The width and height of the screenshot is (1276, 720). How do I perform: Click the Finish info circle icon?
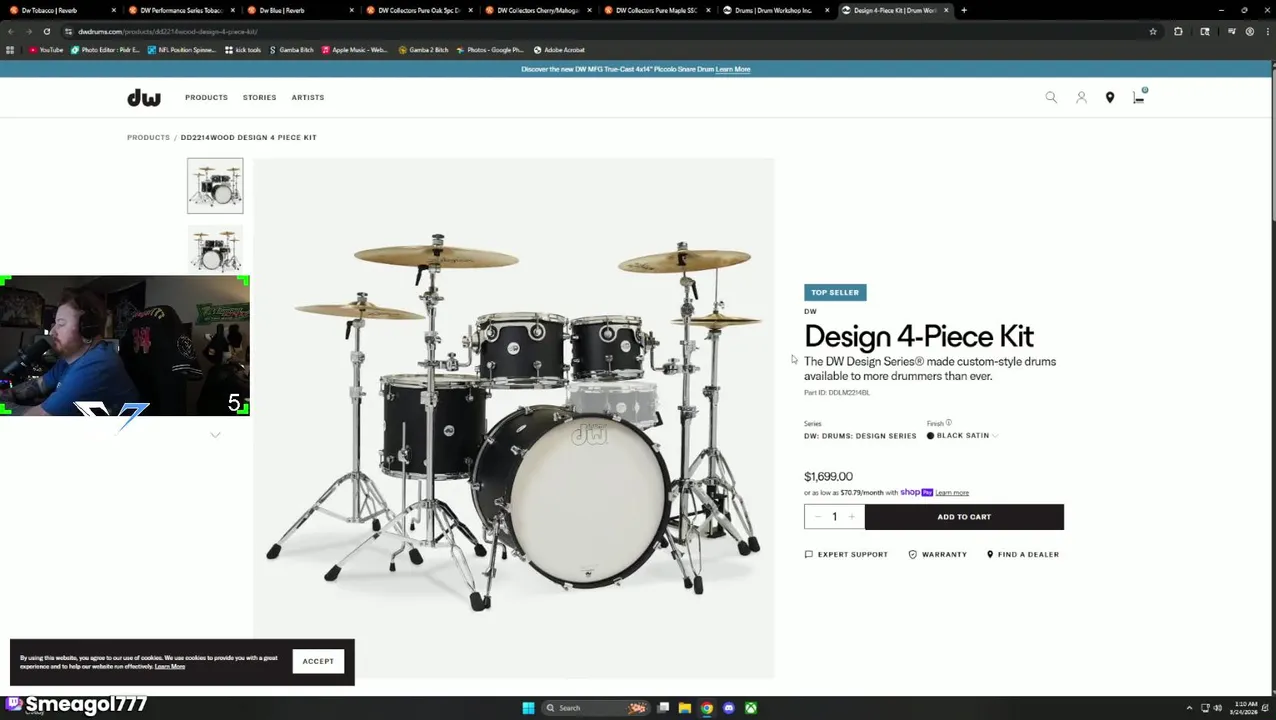click(x=948, y=423)
